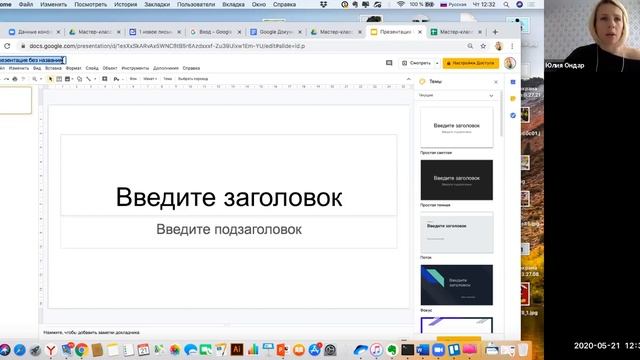Click the presentation title field
Image resolution: width=640 pixels, height=360 pixels.
pos(32,60)
